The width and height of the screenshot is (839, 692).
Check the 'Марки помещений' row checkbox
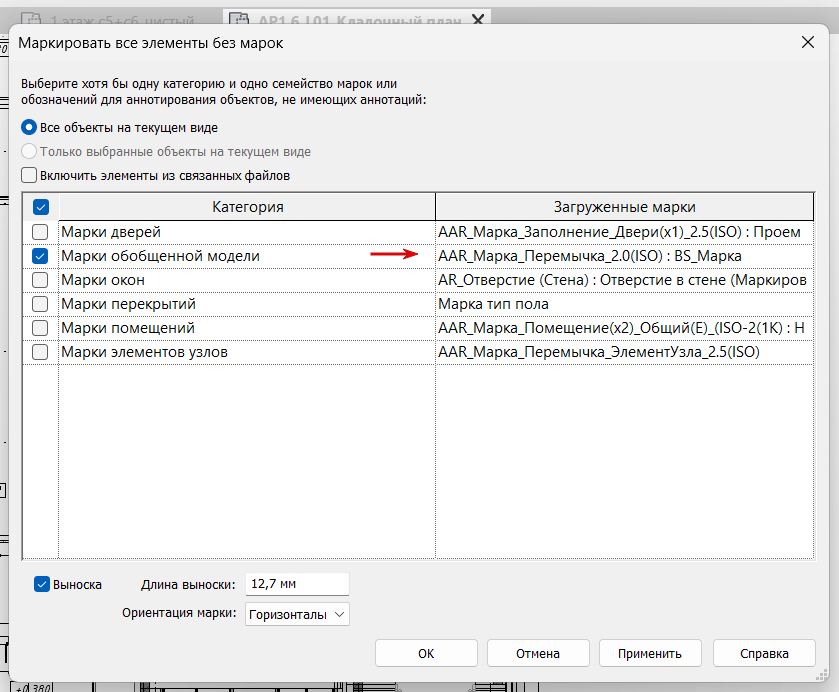point(40,328)
